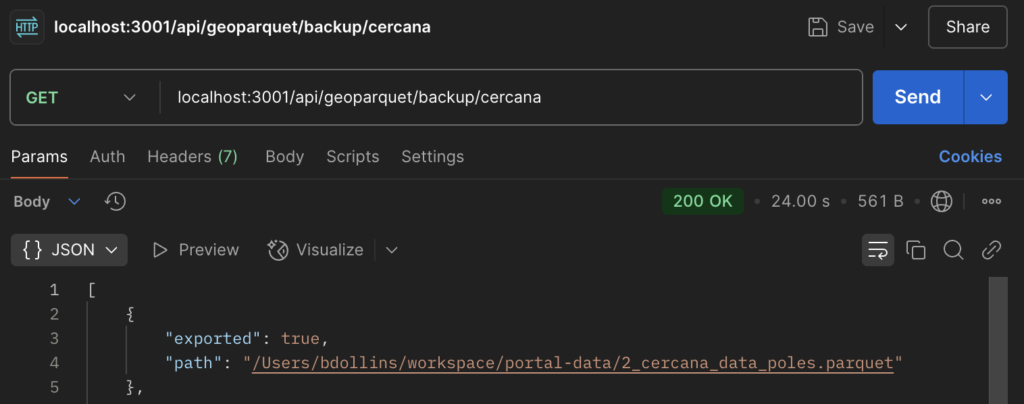
Task: Open the response more-options ellipsis menu
Action: coord(991,202)
